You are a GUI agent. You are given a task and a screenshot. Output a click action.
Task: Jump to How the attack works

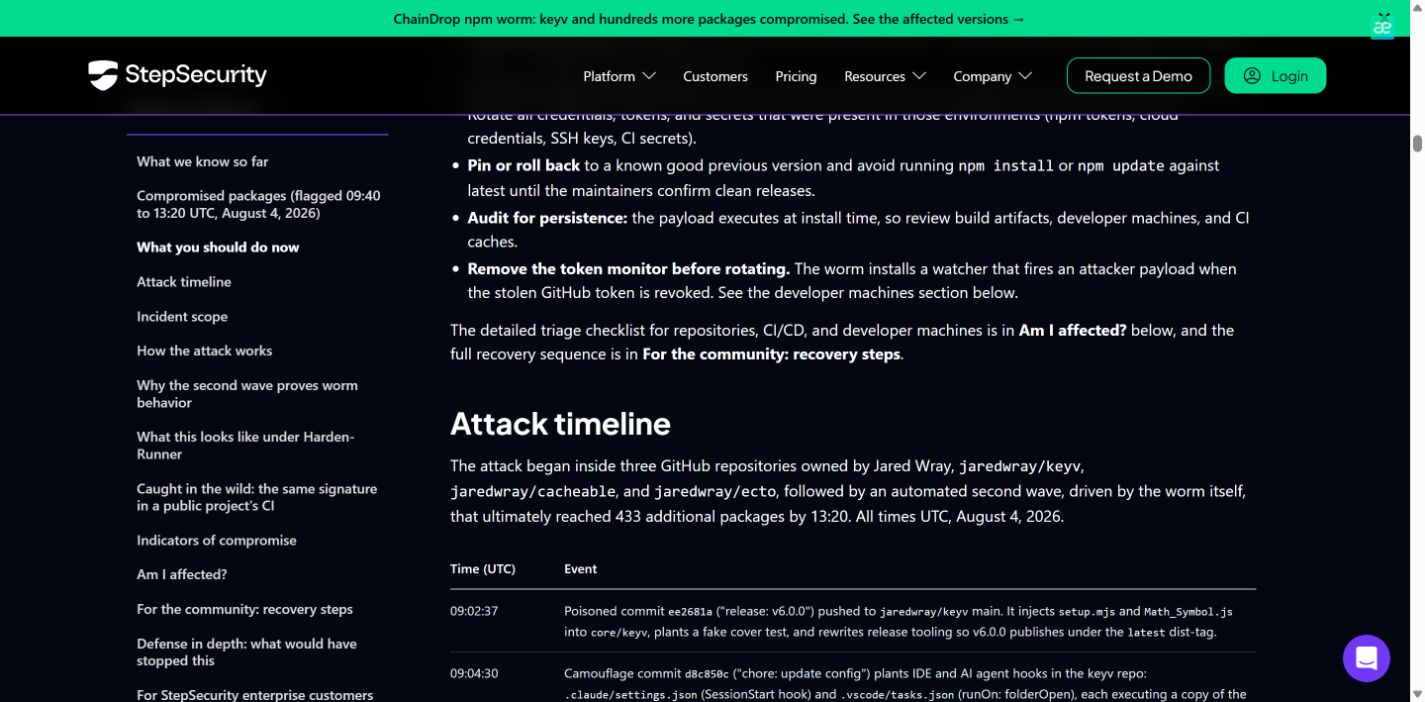coord(204,351)
